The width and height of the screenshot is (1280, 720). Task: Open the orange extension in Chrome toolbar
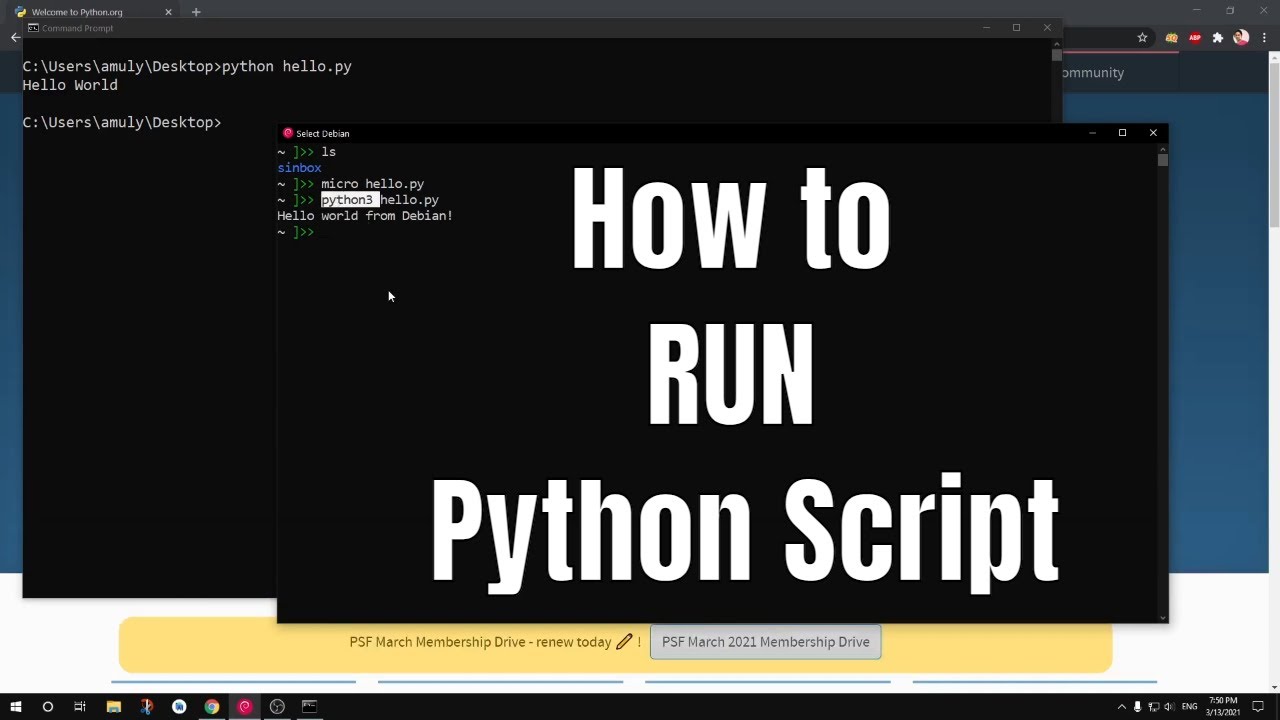click(1171, 37)
